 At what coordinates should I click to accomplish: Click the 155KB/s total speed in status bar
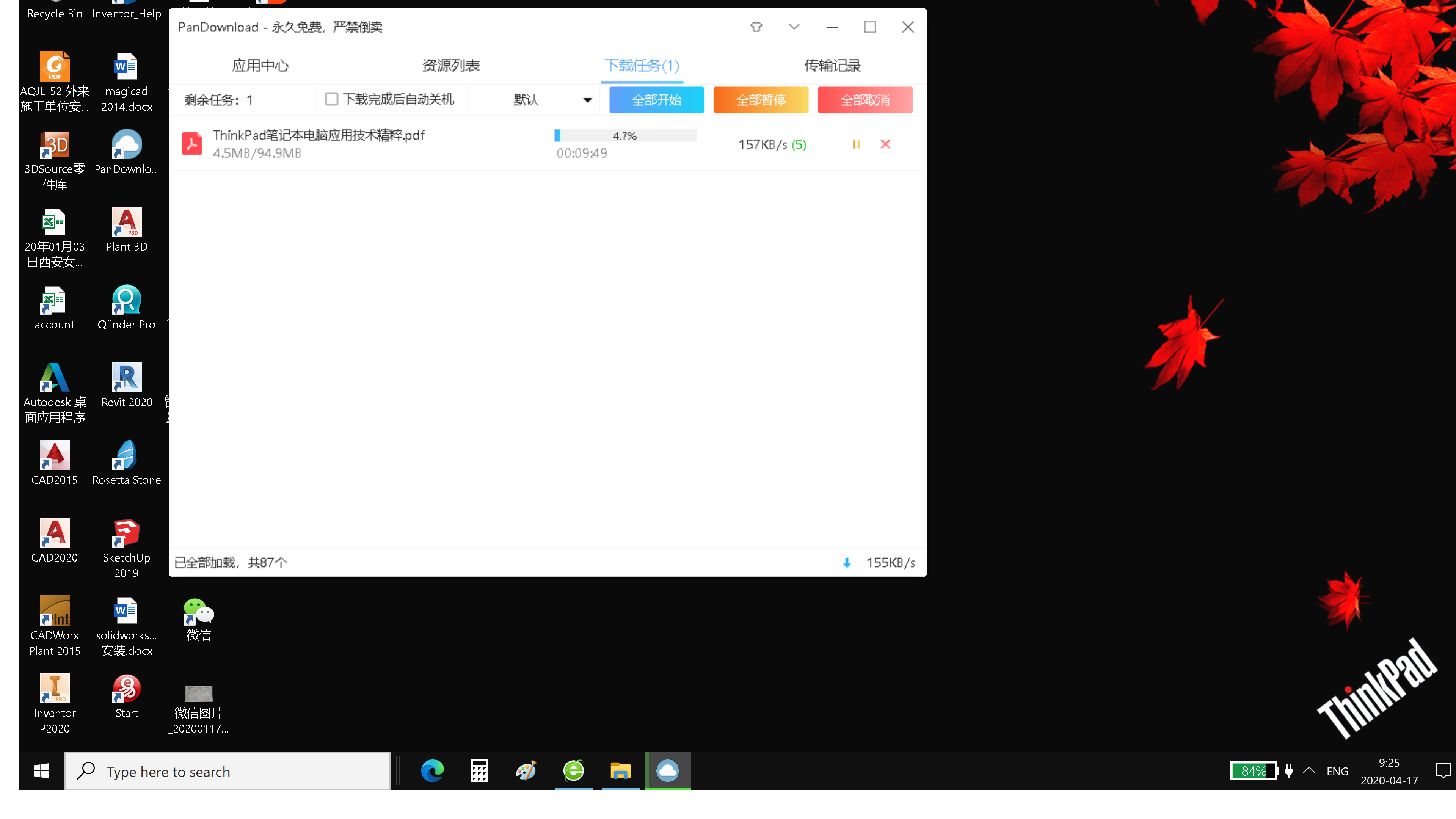click(890, 563)
